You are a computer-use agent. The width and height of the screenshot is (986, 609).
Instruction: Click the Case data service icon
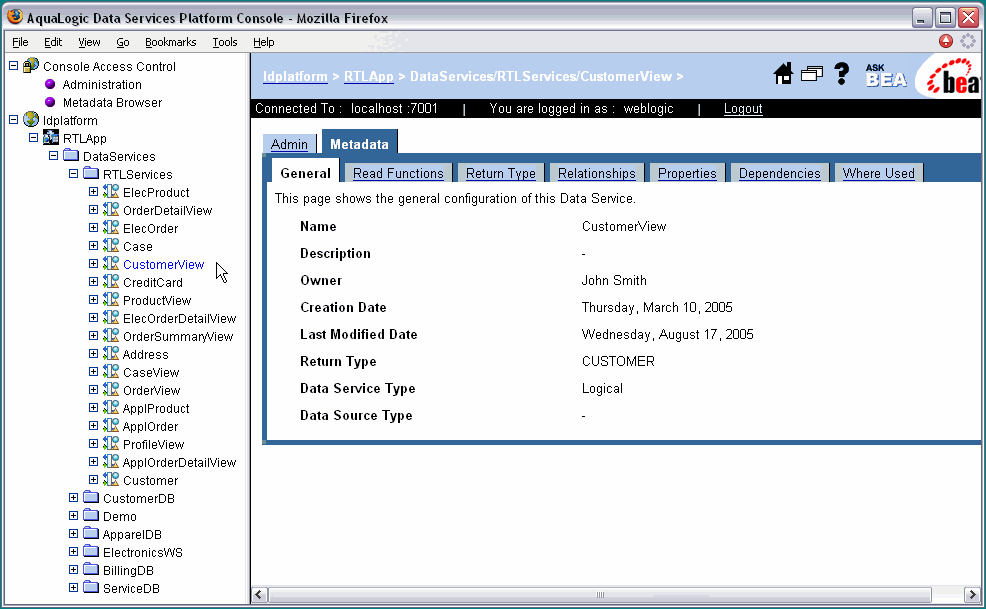pos(111,245)
